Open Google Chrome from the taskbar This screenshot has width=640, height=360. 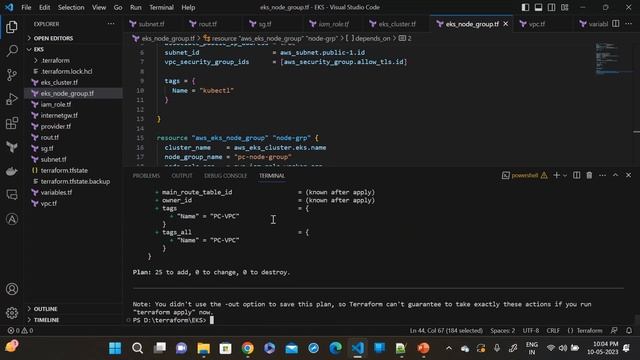[x=247, y=348]
